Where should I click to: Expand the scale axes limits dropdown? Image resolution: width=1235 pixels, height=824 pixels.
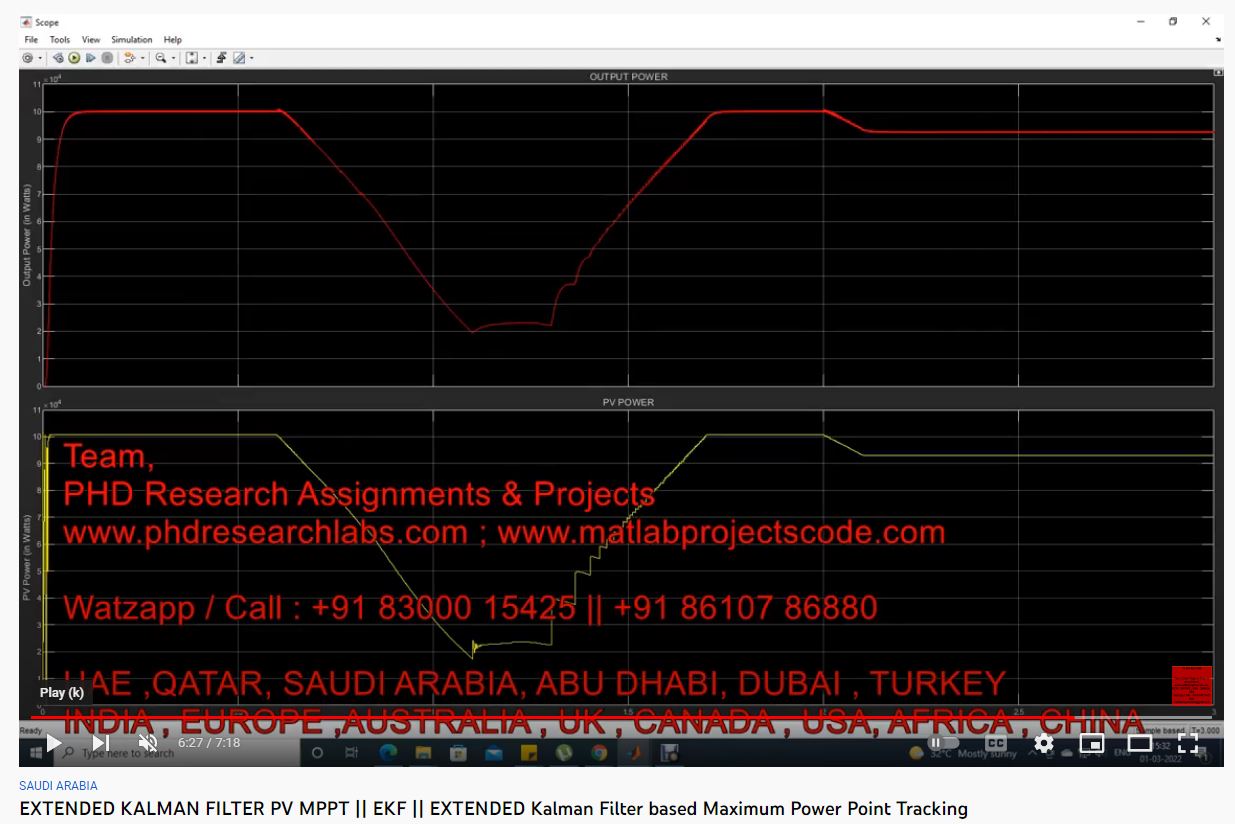coord(204,59)
